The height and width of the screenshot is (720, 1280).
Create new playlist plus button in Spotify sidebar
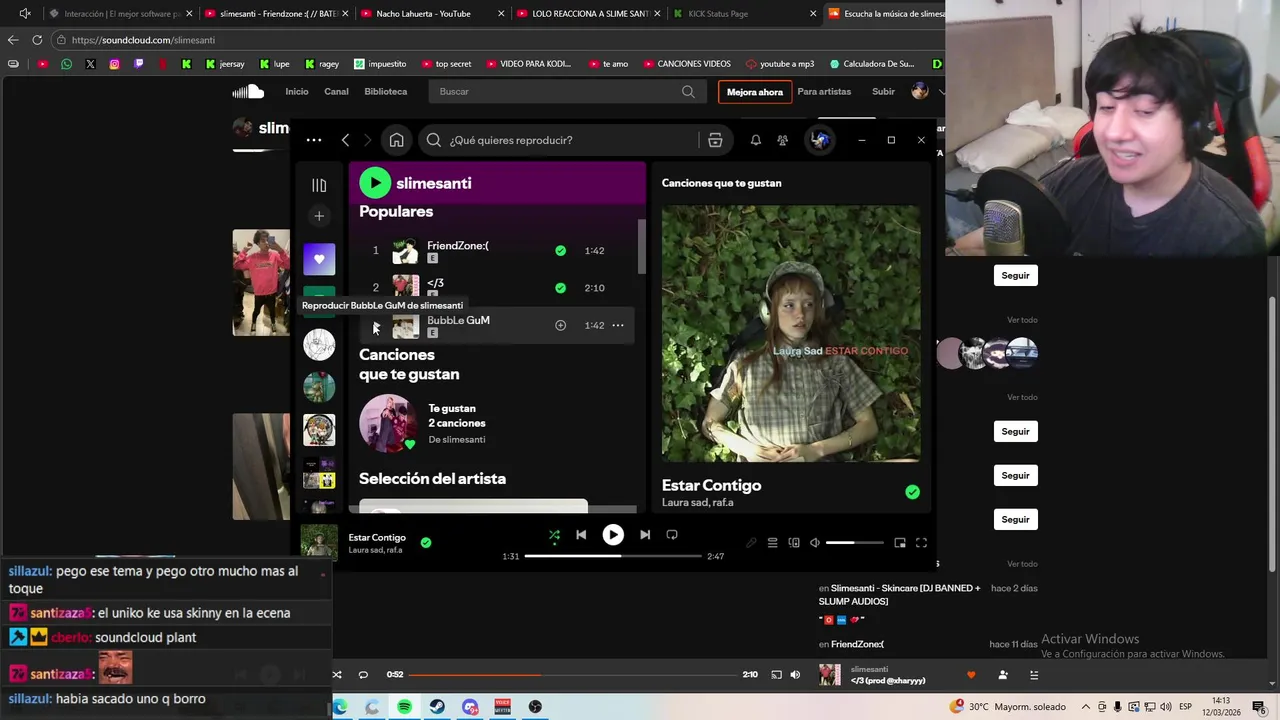(319, 216)
